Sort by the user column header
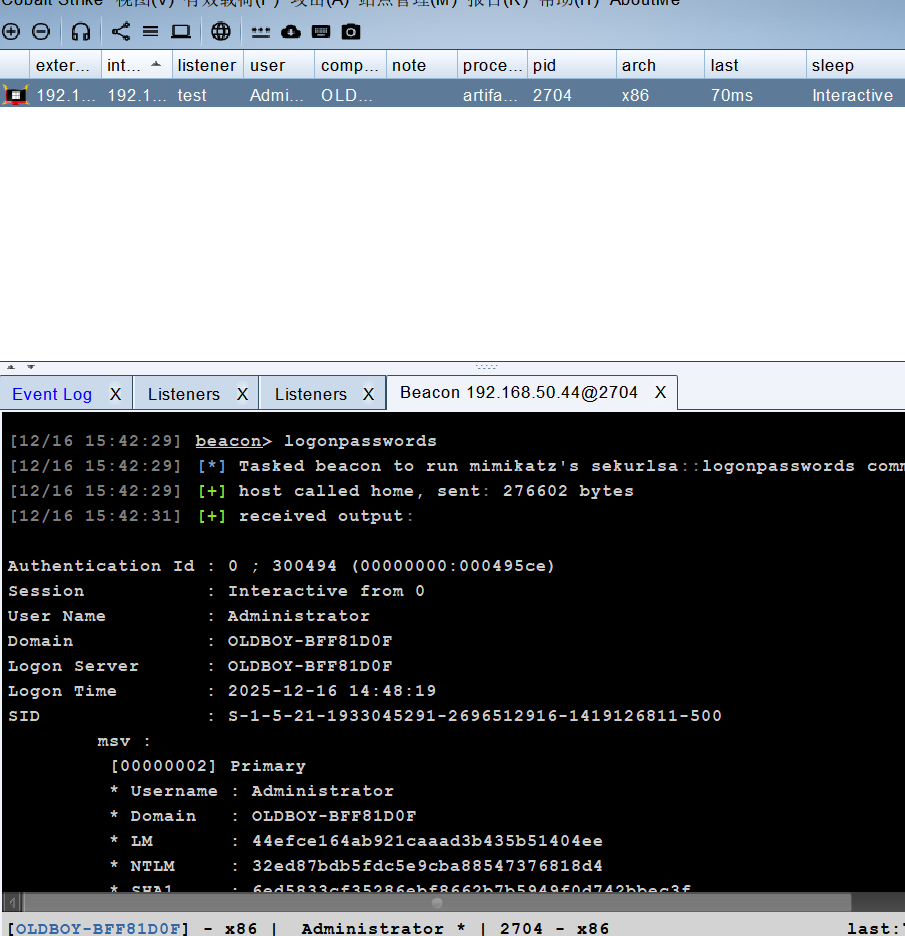Screen dimensions: 905x936 (x=279, y=65)
